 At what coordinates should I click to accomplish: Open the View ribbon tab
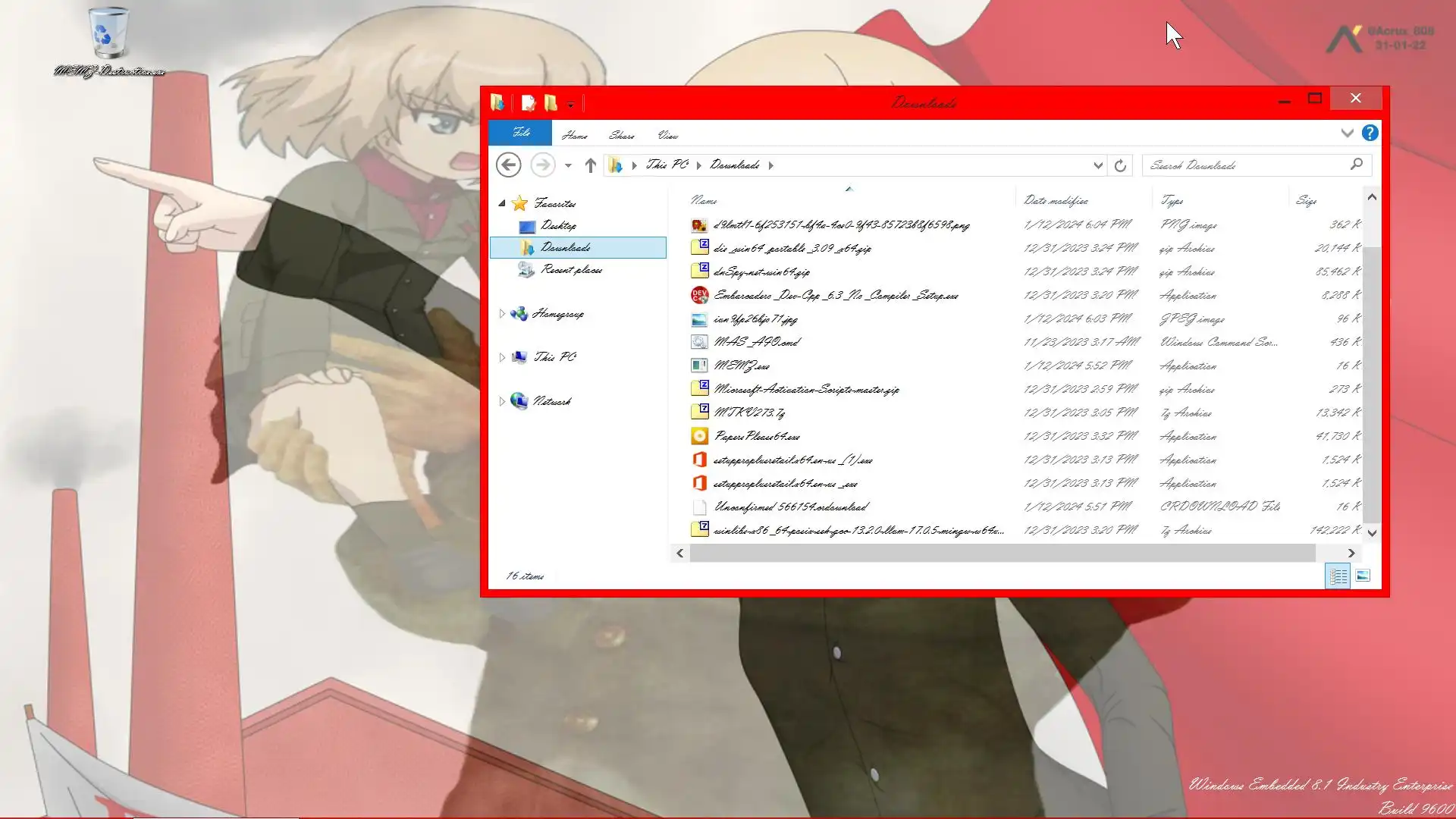coord(667,135)
